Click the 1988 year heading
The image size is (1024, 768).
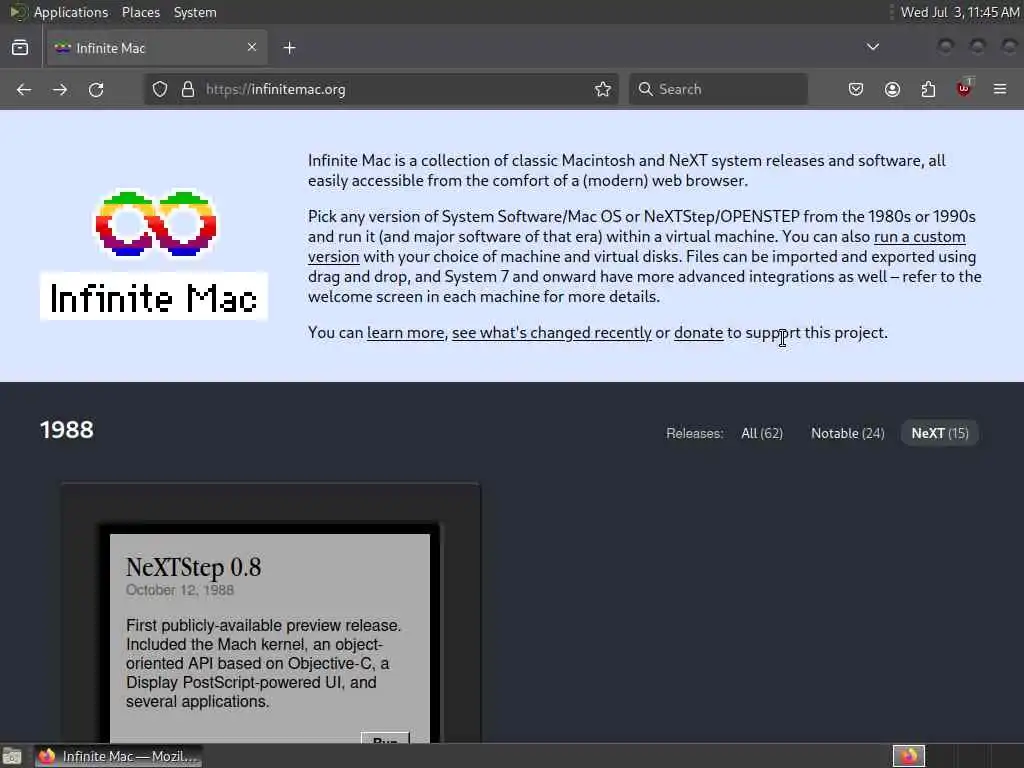point(67,430)
